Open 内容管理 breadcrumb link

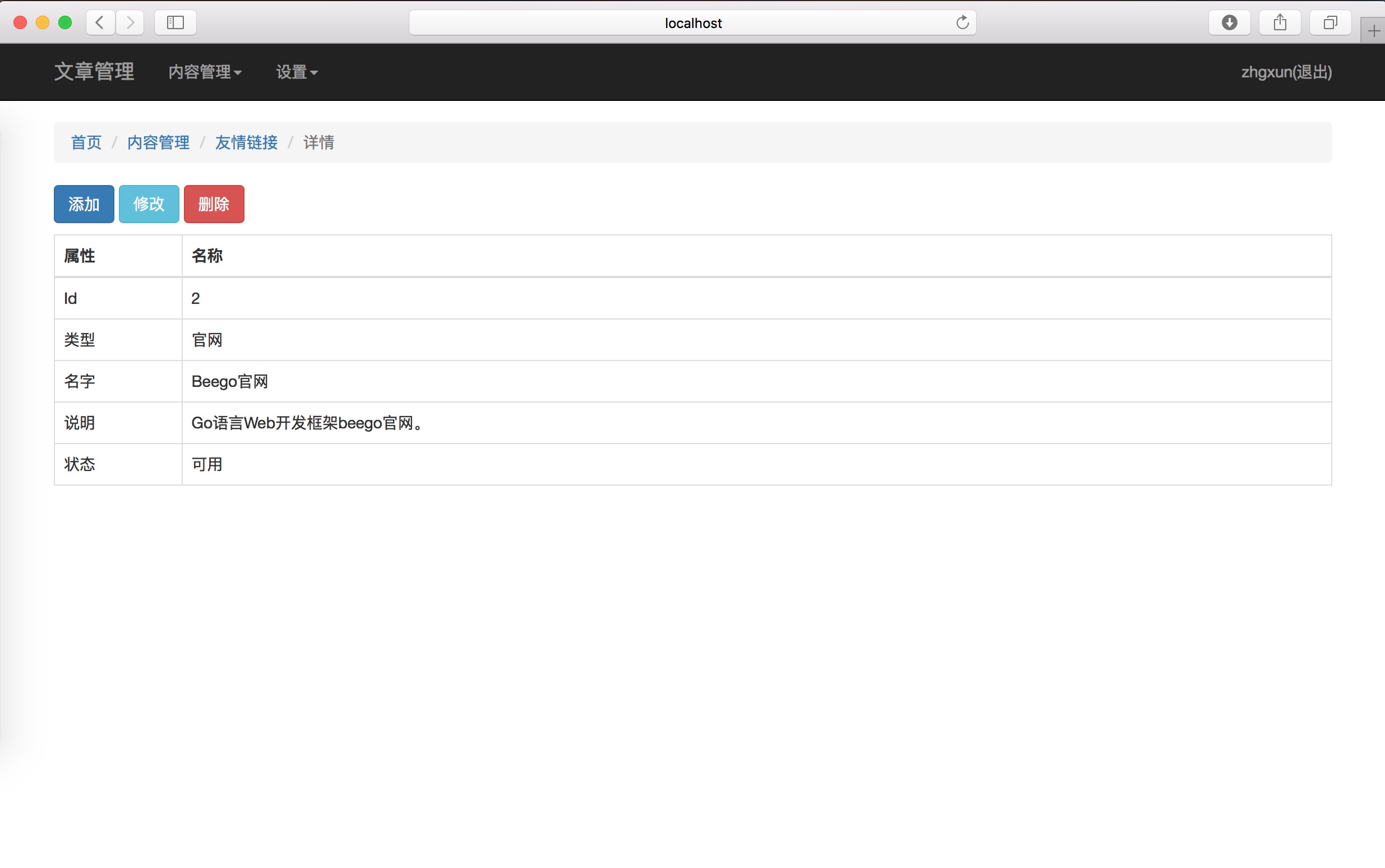159,142
